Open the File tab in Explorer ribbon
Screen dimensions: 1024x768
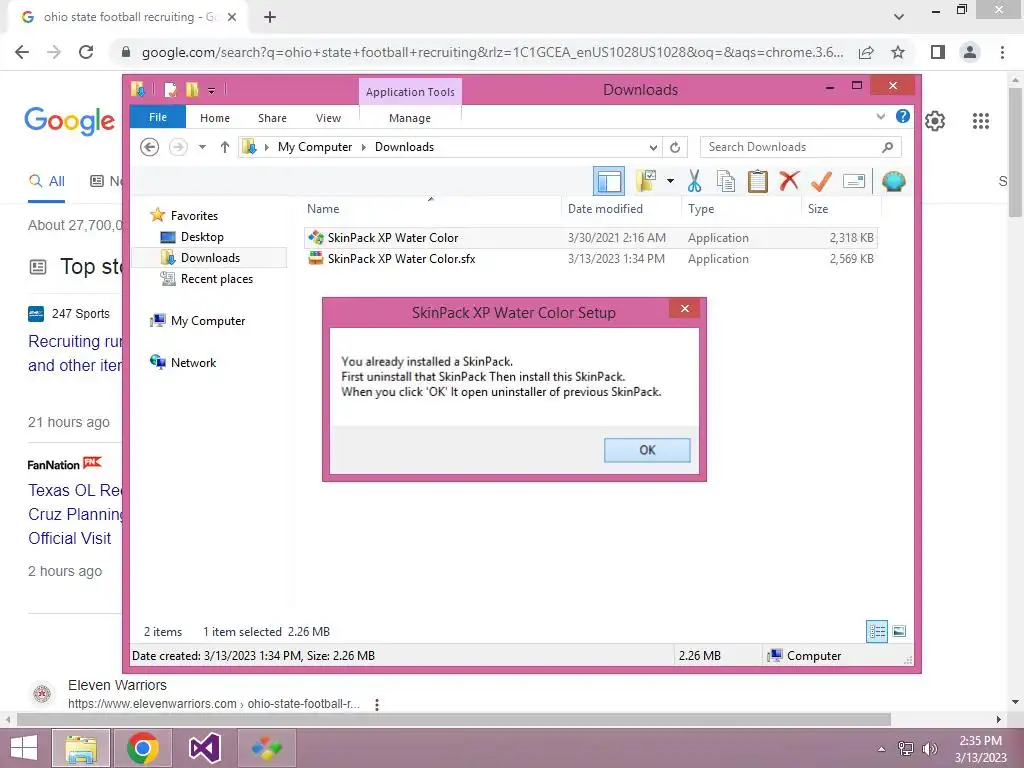pyautogui.click(x=158, y=117)
